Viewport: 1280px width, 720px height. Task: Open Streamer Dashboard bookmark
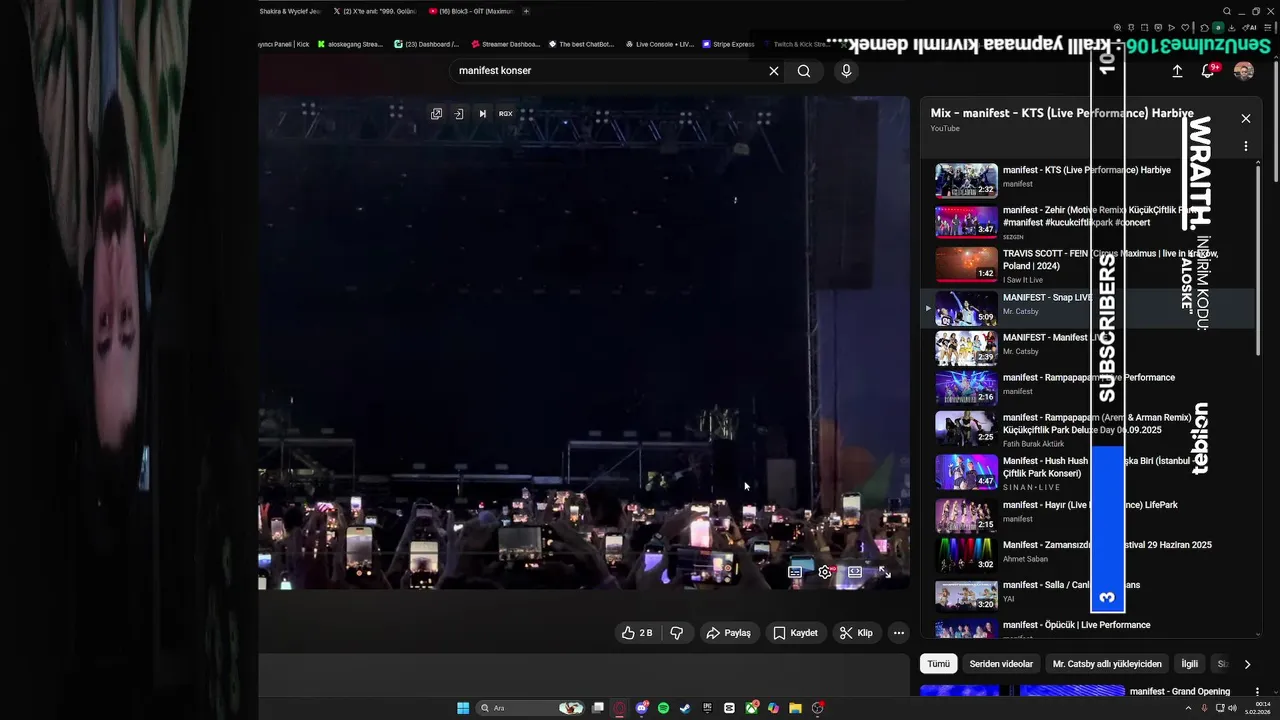[x=506, y=44]
